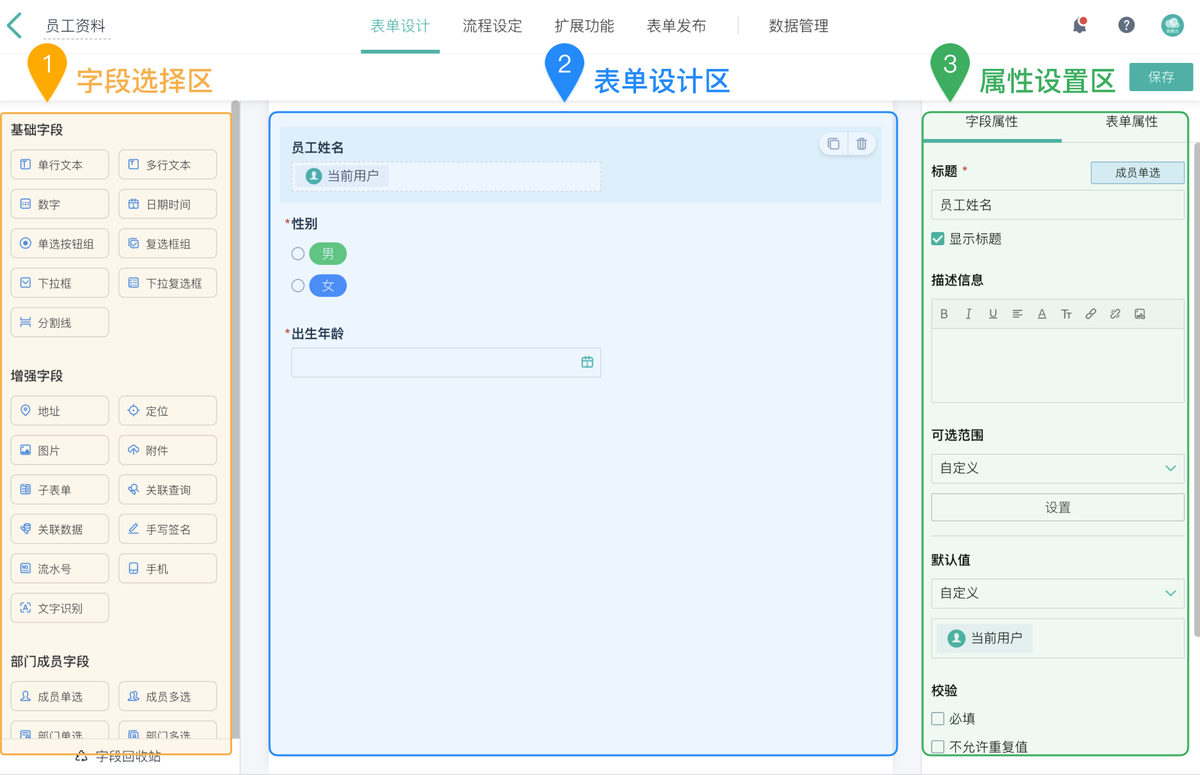This screenshot has width=1200, height=775.
Task: Enable the 必填 validation checkbox
Action: pos(938,718)
